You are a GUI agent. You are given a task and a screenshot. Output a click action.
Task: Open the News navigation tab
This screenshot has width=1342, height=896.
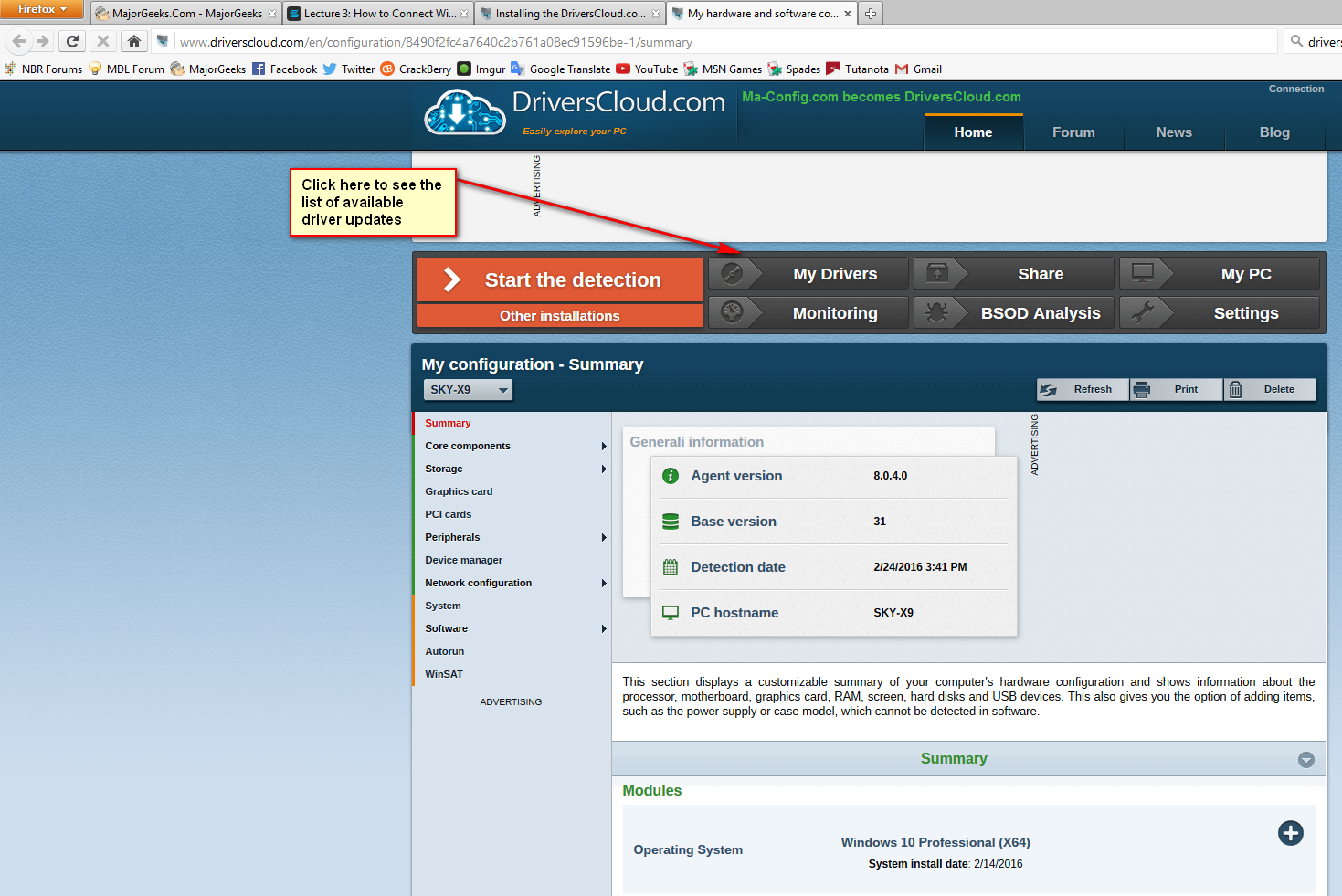[x=1174, y=132]
